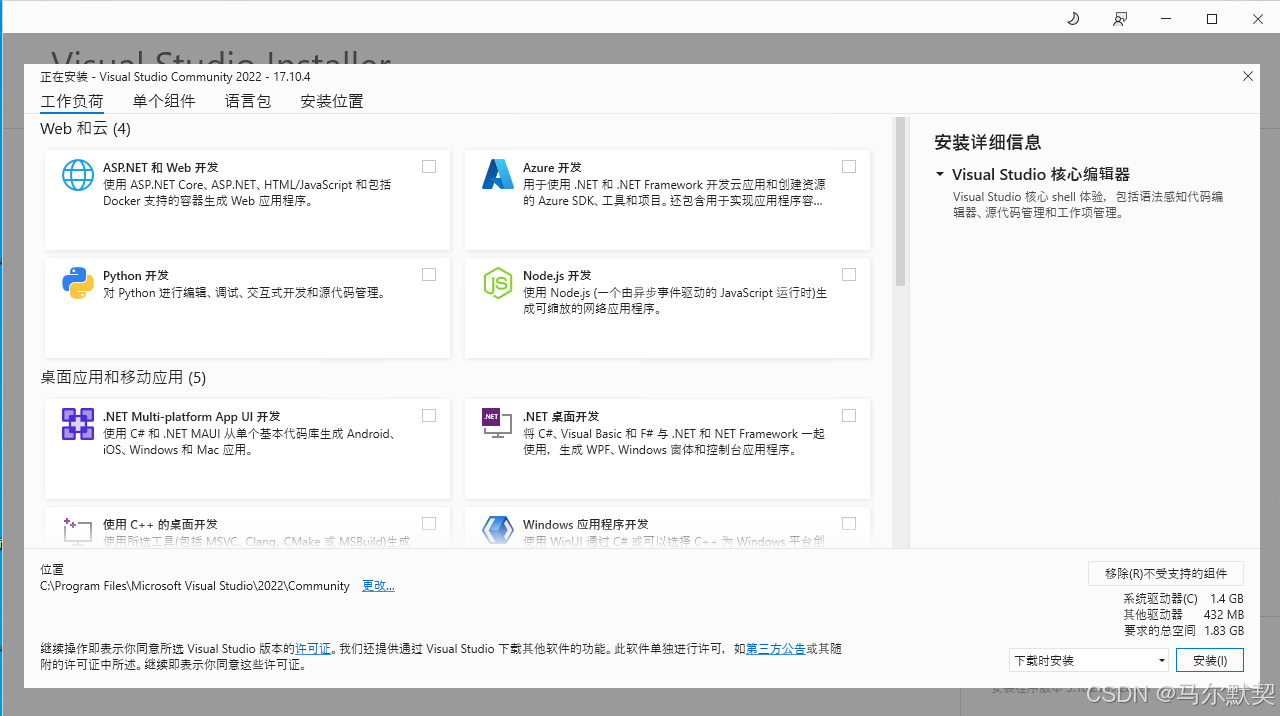
Task: Open the 第三方公告 link
Action: tap(776, 649)
